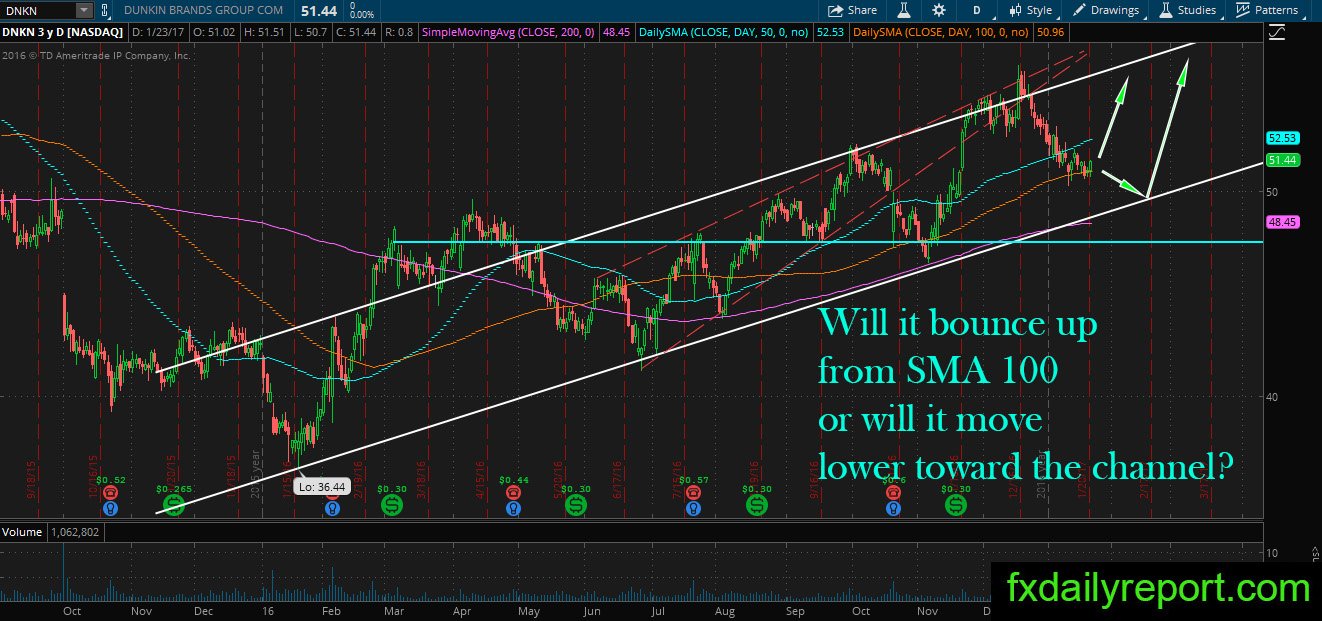Click the $0.57 earnings phone icon
This screenshot has width=1322, height=621.
pyautogui.click(x=692, y=492)
